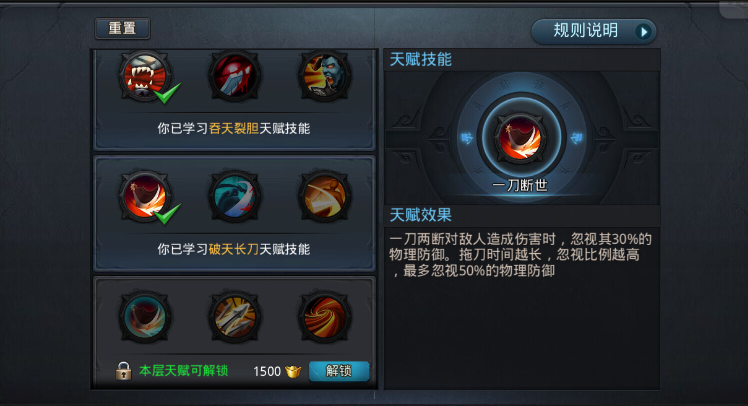
Task: Click the bloody blade talent in first row
Action: tap(235, 76)
